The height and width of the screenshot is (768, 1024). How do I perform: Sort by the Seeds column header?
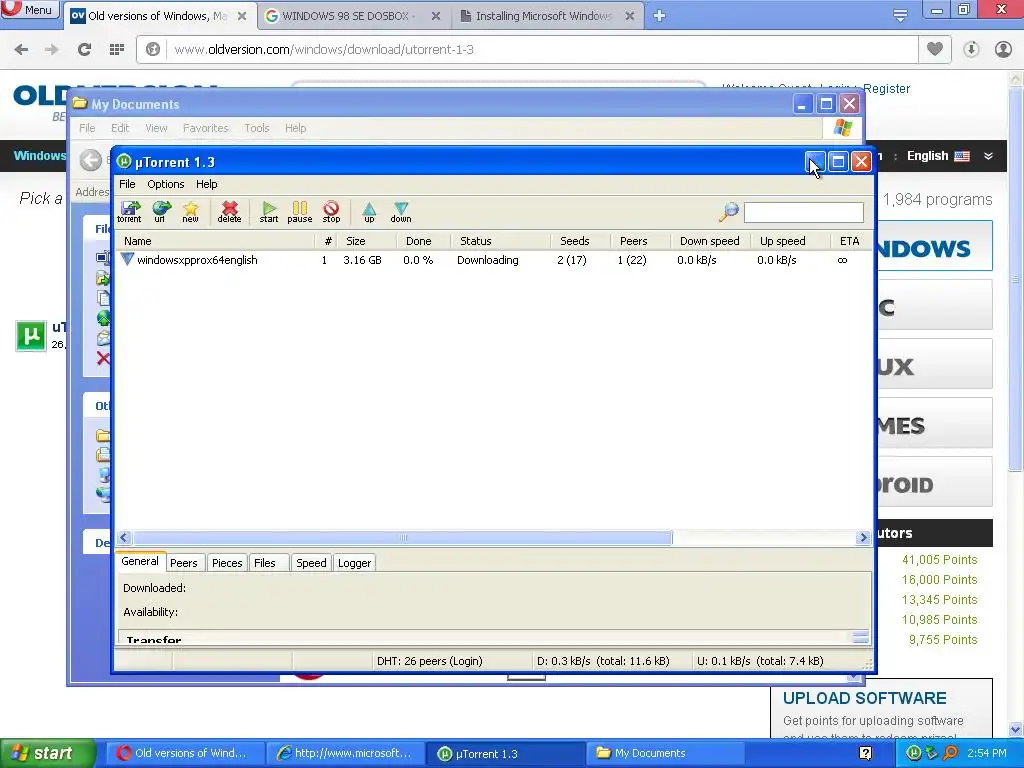point(580,241)
